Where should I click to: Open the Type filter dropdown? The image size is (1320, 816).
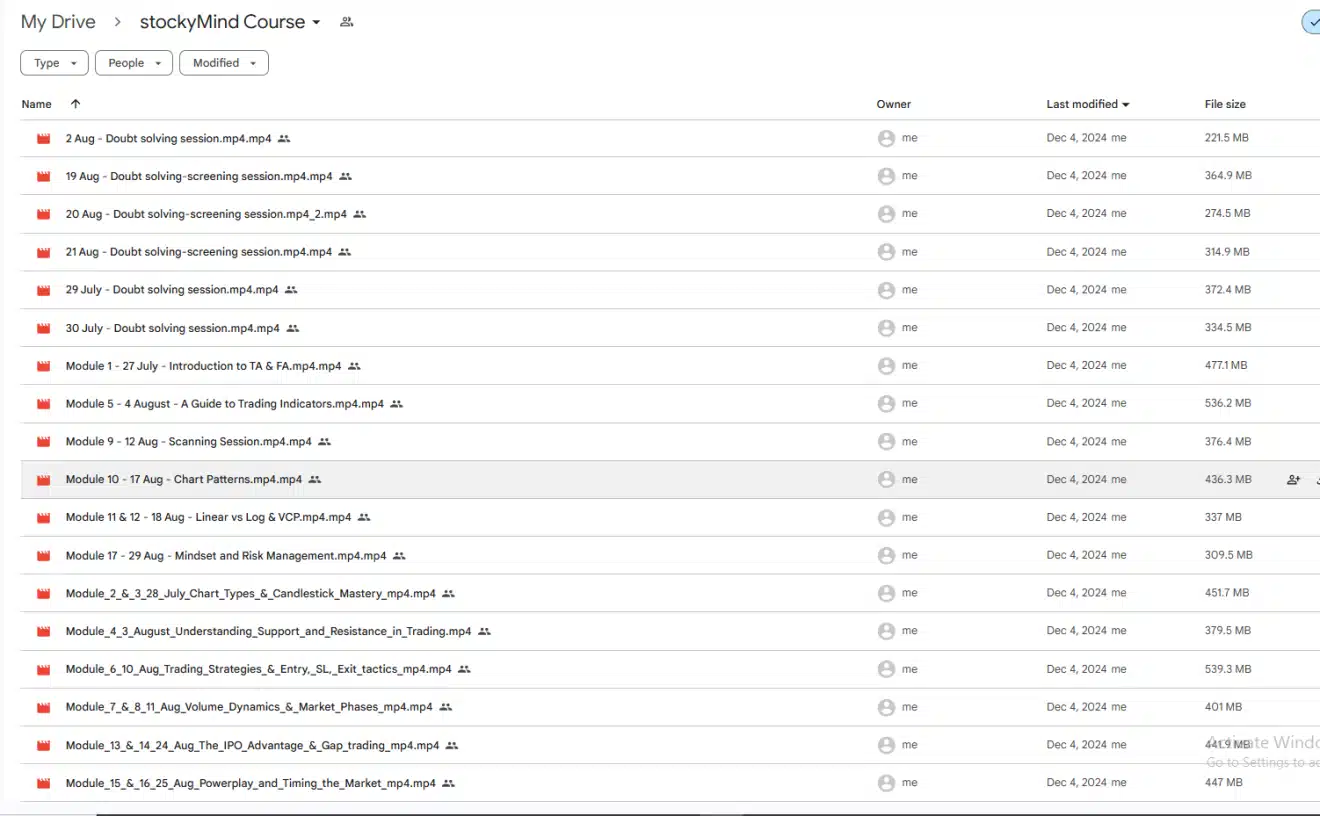point(54,63)
